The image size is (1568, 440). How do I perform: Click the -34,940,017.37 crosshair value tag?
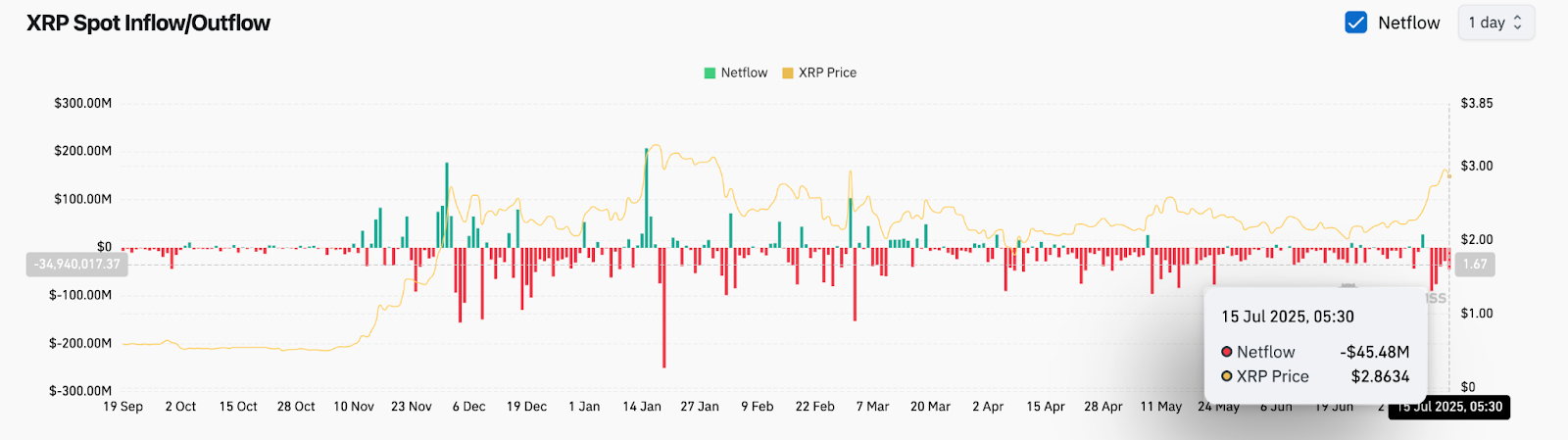pos(76,265)
